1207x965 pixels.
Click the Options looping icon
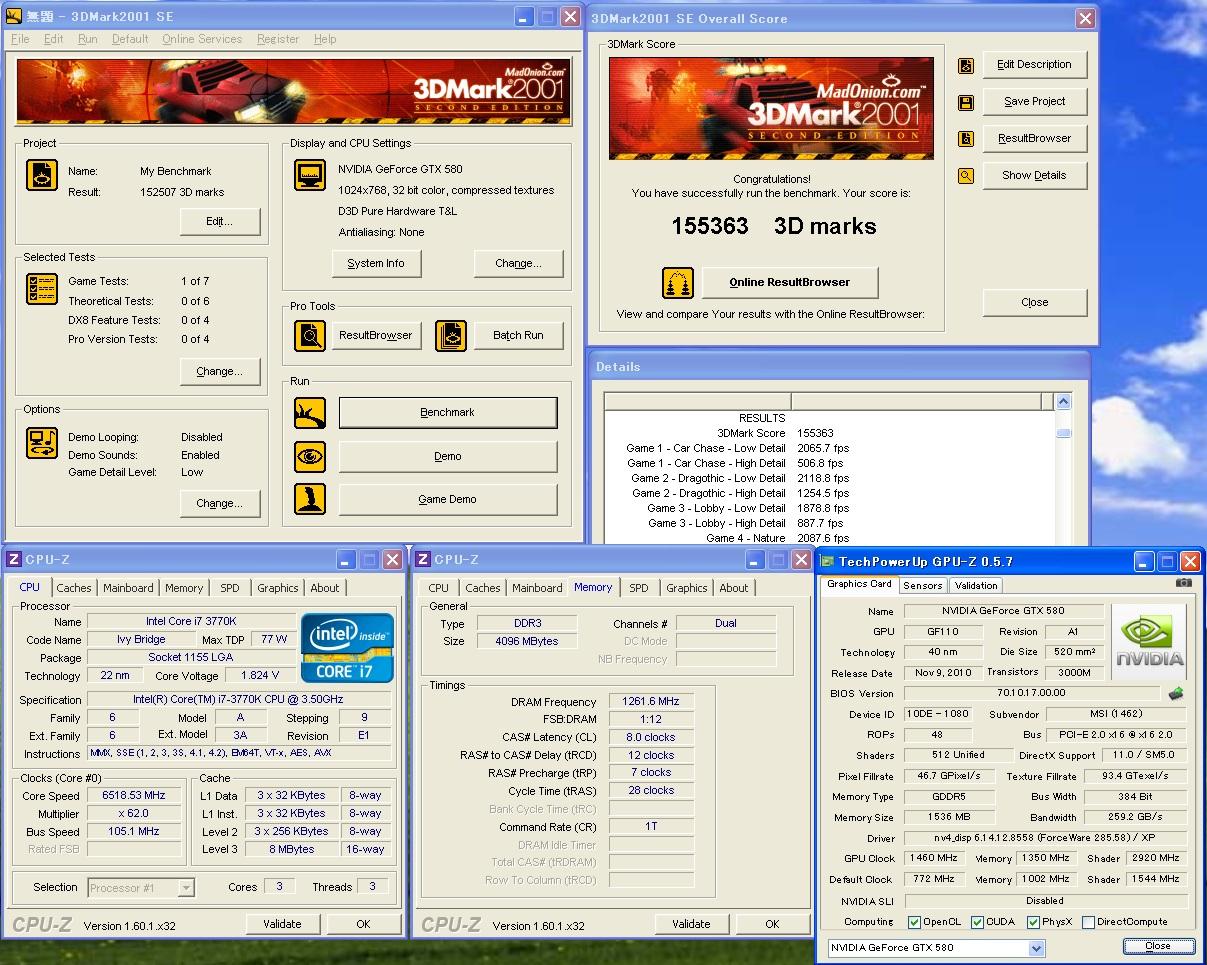(x=42, y=443)
